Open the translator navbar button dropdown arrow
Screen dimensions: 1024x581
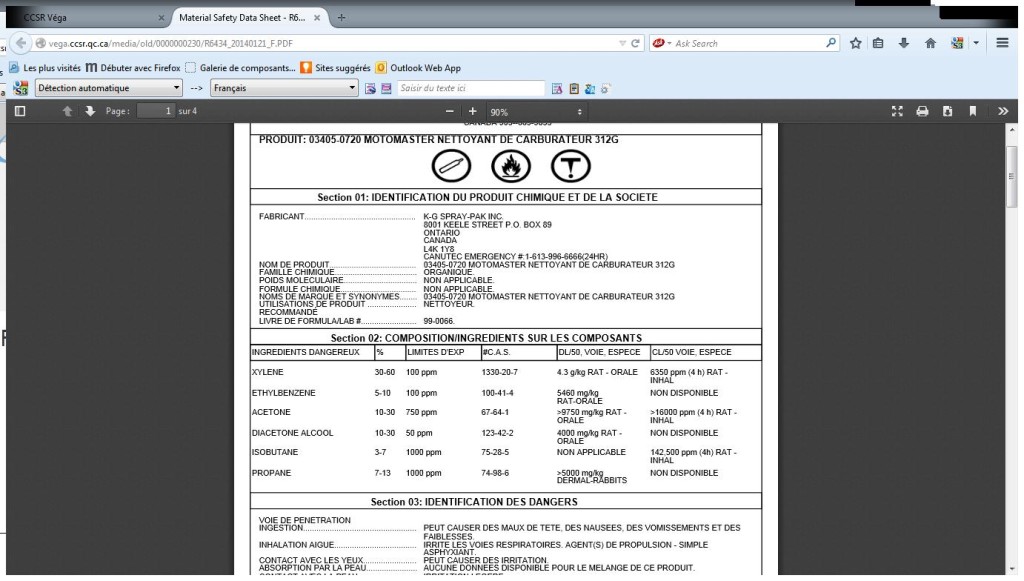tap(976, 43)
